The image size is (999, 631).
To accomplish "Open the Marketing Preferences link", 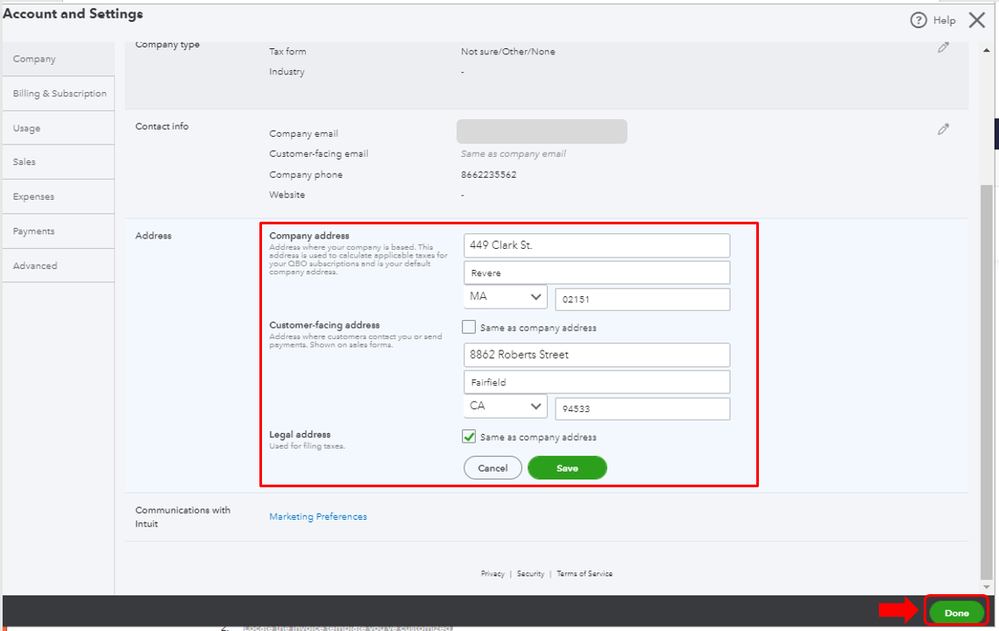I will [318, 517].
